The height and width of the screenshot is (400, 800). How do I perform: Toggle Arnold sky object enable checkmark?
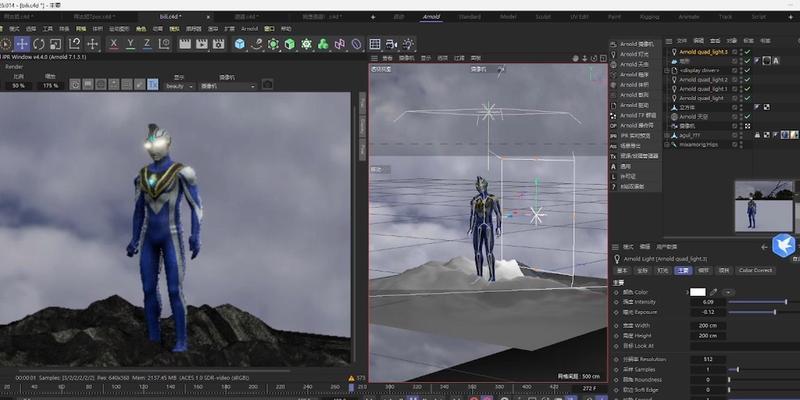pyautogui.click(x=747, y=117)
